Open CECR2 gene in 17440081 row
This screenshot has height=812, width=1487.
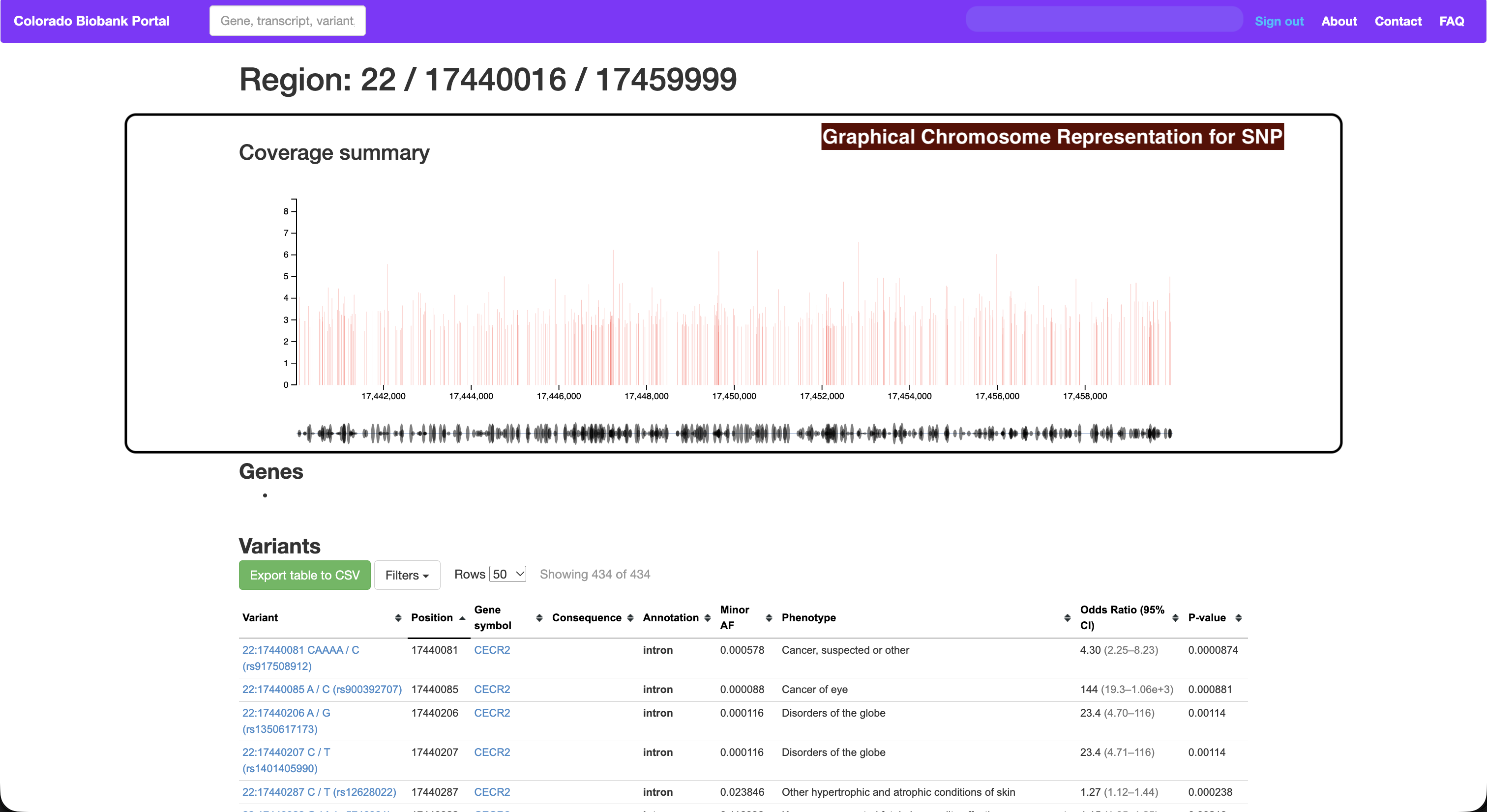point(492,650)
